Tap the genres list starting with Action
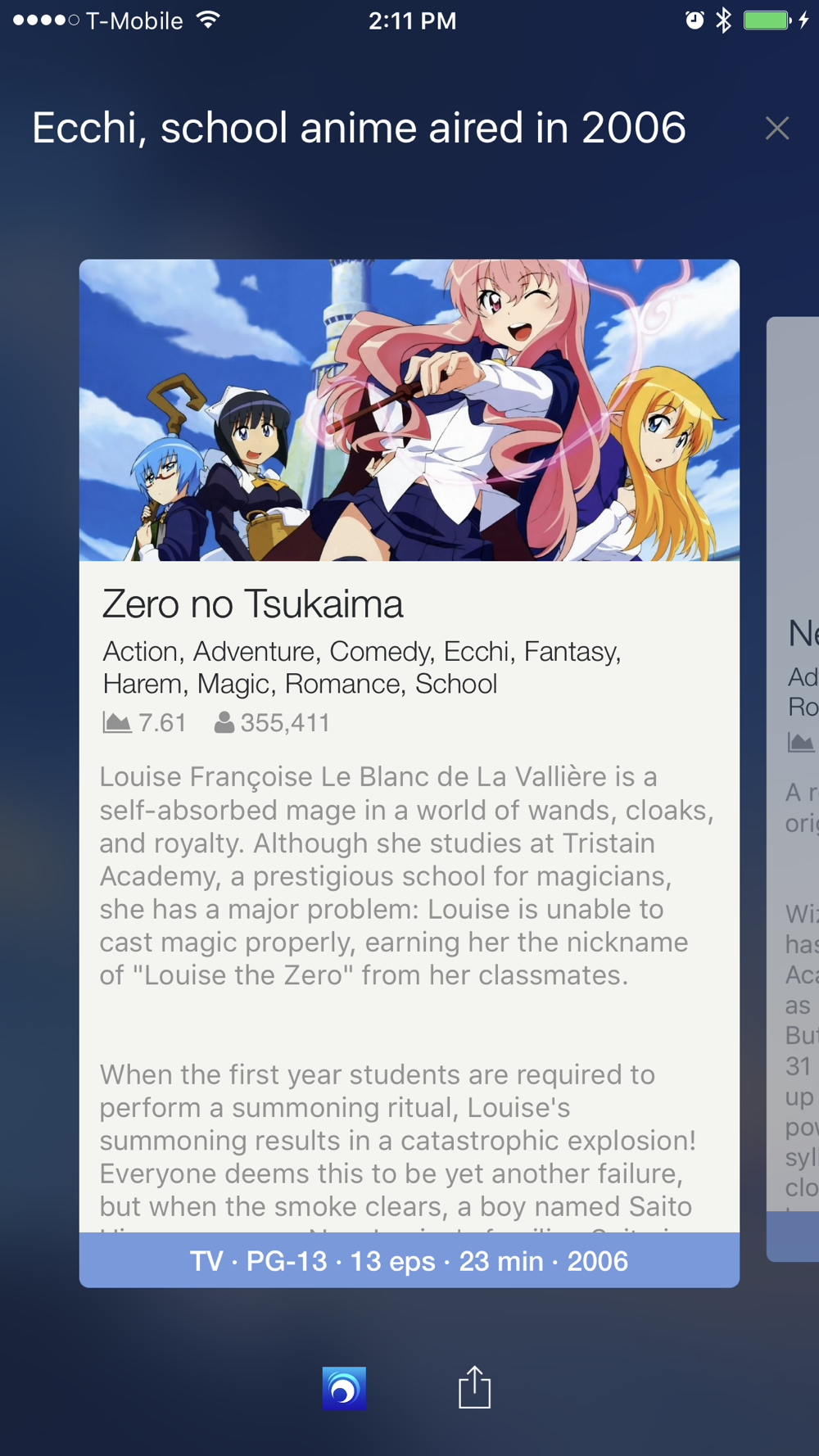Image resolution: width=819 pixels, height=1456 pixels. [362, 667]
